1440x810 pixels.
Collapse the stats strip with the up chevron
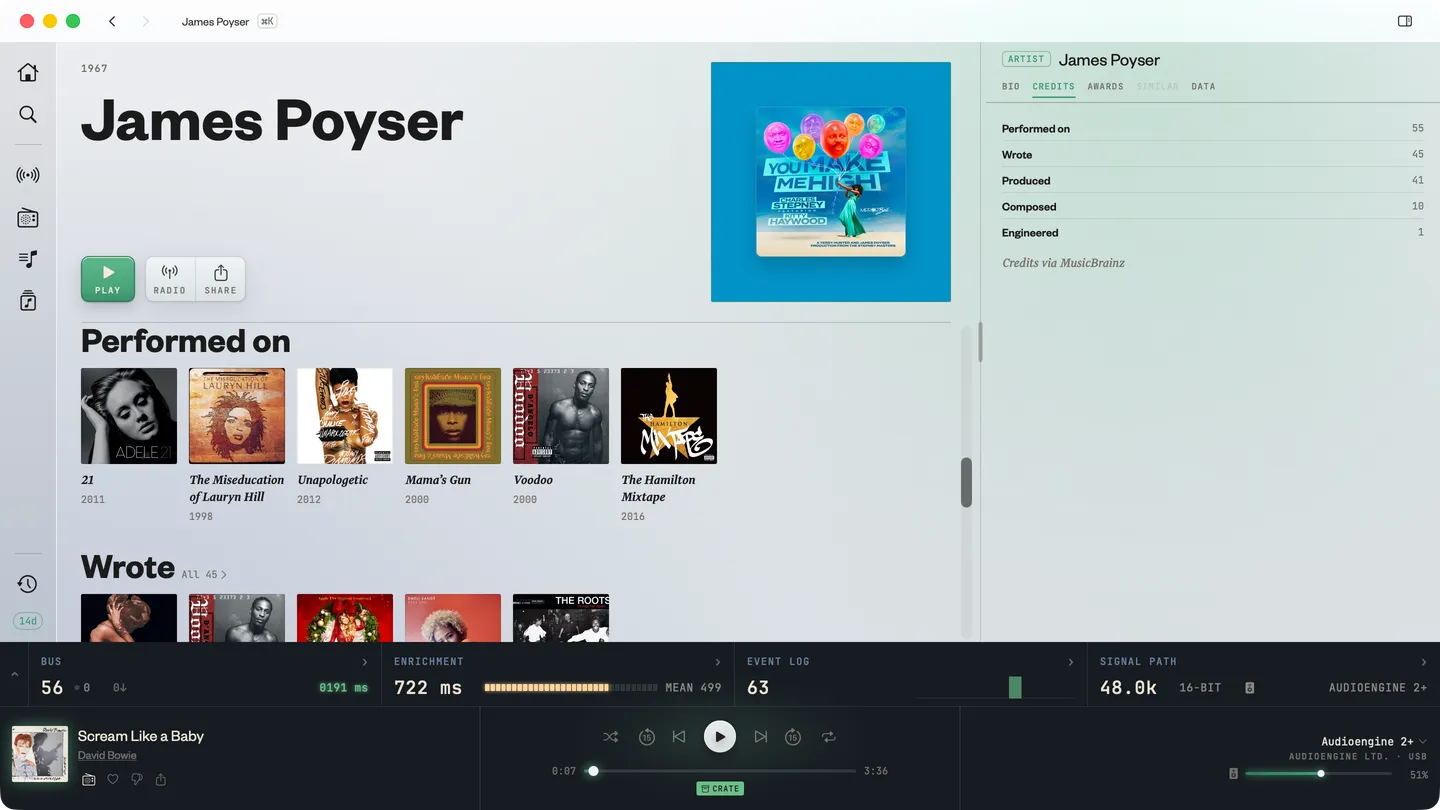(14, 675)
